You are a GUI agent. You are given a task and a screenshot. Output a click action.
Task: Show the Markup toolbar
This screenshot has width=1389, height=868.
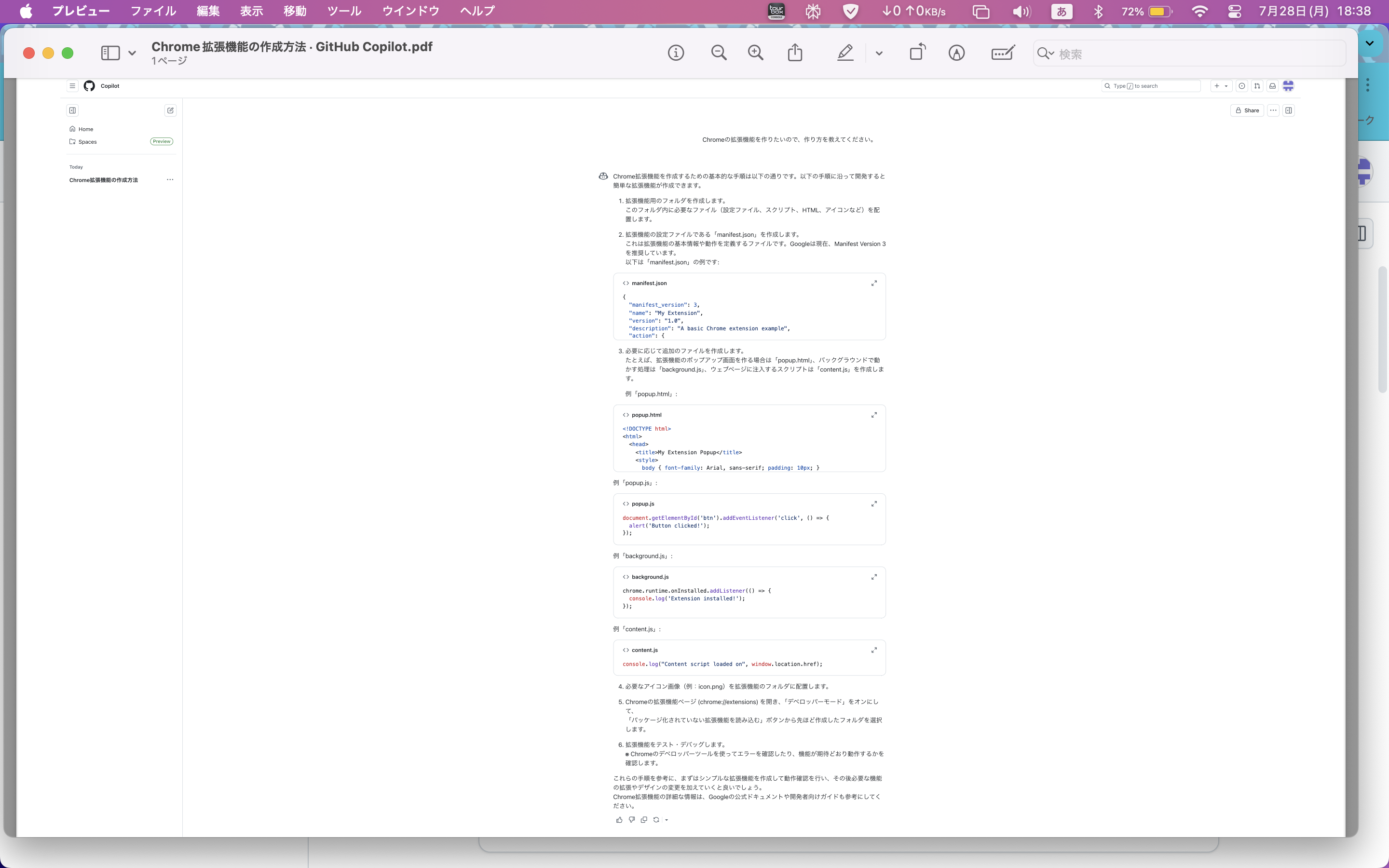(956, 54)
